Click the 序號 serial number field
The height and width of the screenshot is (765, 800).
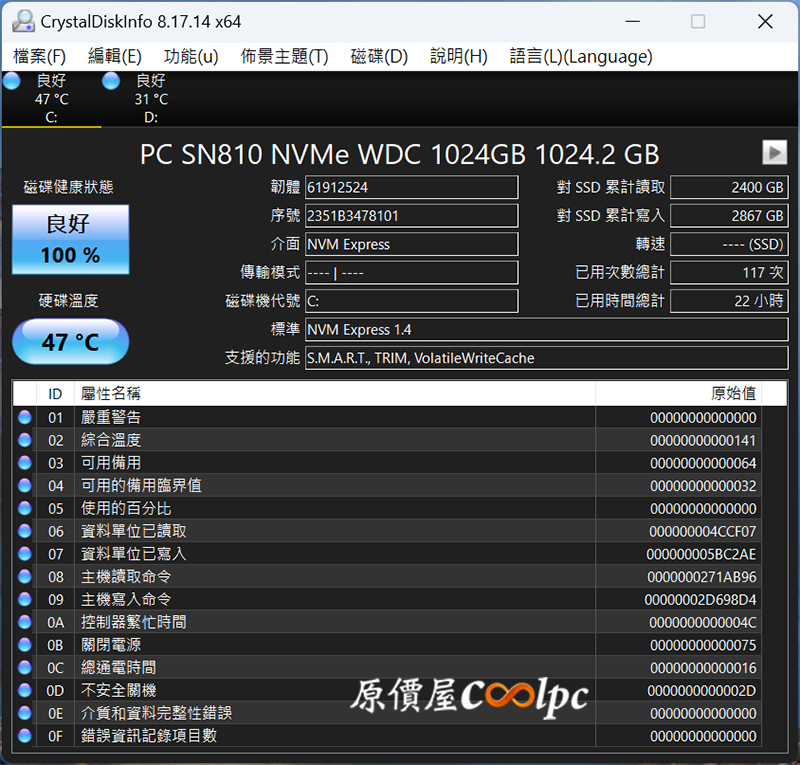(411, 216)
